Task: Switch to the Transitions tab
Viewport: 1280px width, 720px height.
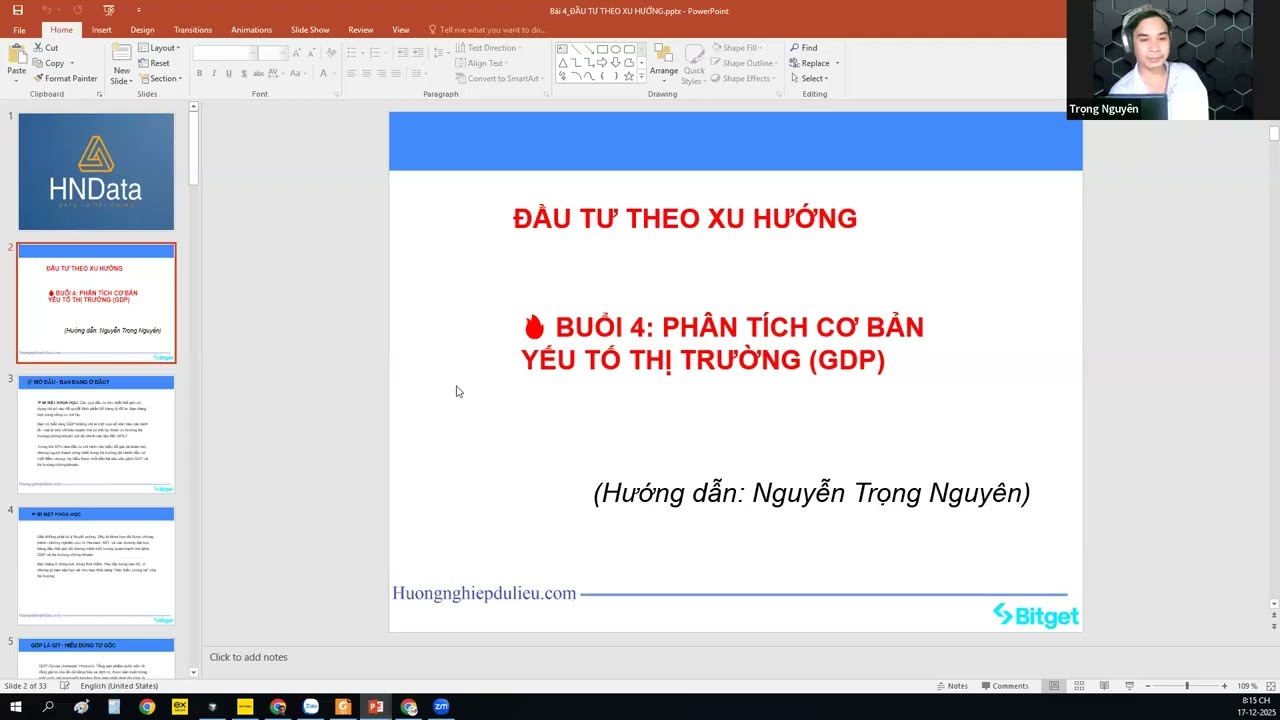Action: pos(192,30)
